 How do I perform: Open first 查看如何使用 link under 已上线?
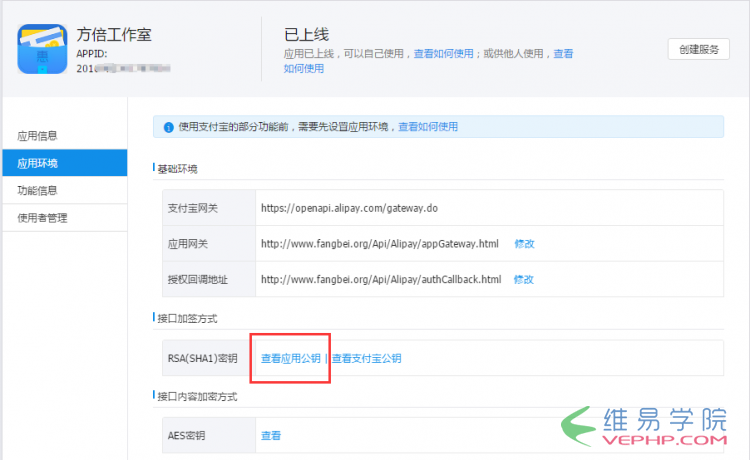(x=443, y=54)
